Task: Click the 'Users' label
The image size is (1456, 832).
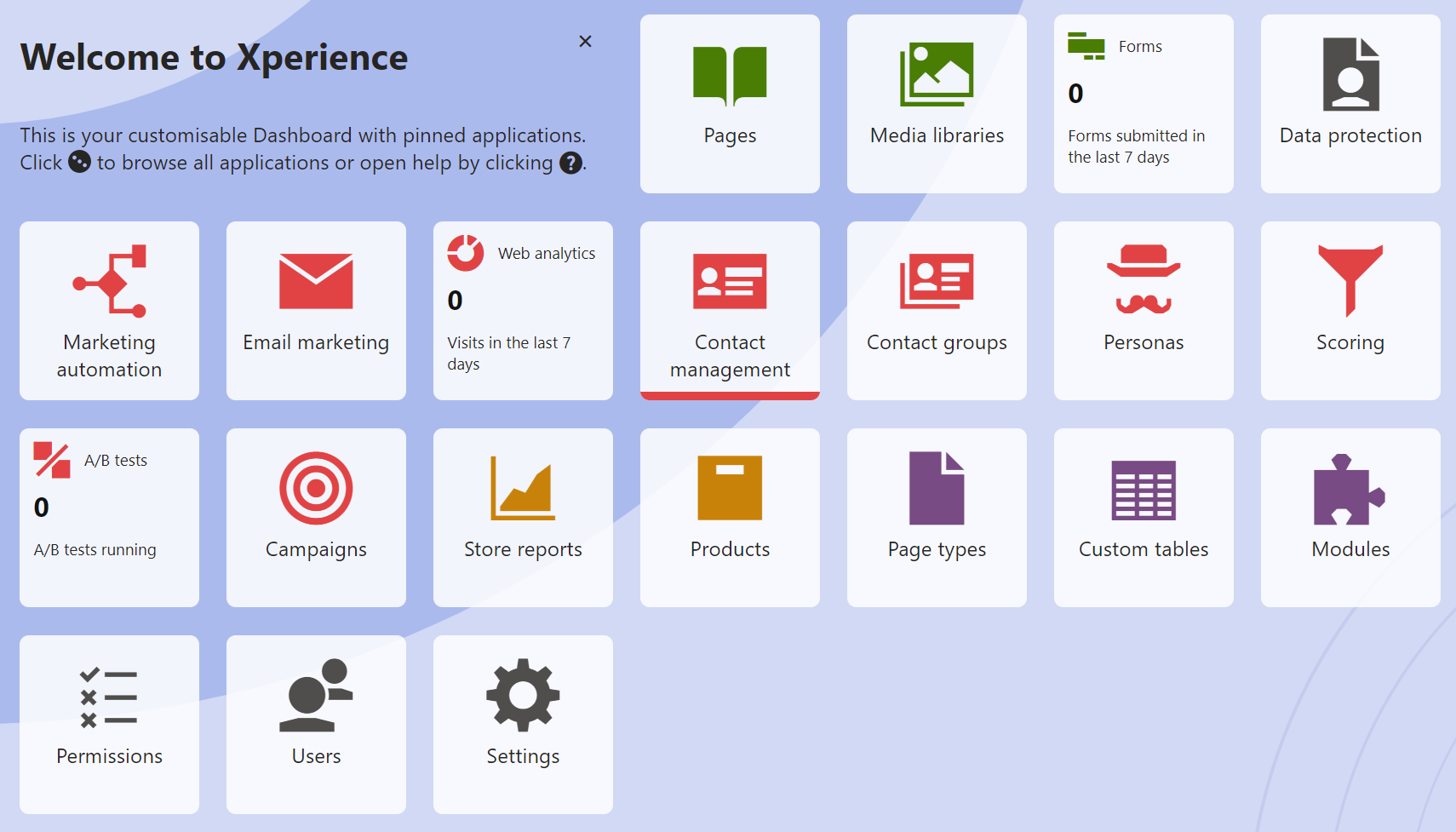Action: click(316, 756)
